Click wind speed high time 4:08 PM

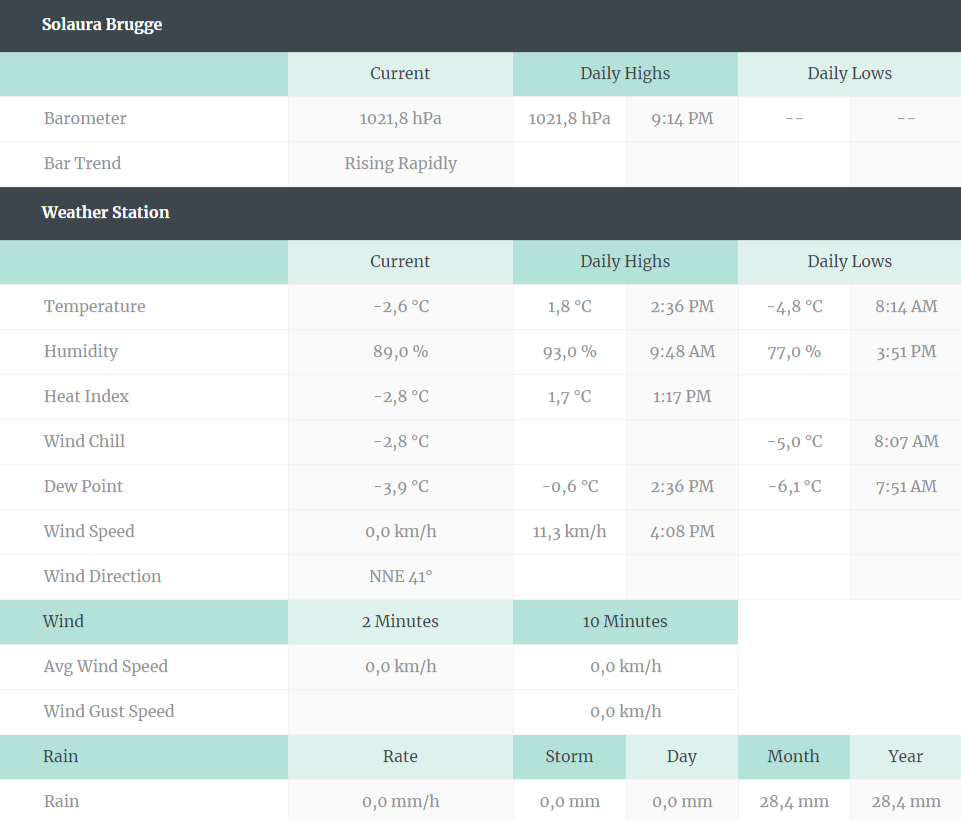click(682, 531)
